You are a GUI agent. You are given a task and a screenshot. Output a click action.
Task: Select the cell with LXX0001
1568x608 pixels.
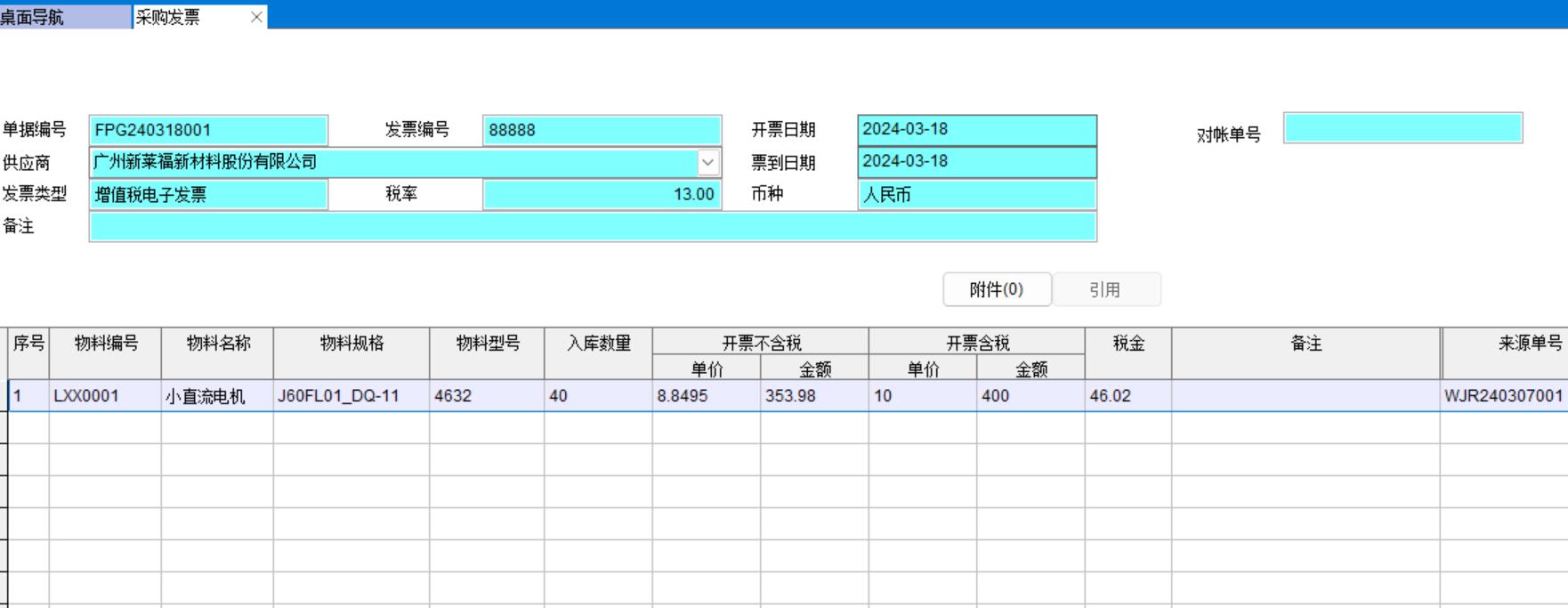(105, 396)
